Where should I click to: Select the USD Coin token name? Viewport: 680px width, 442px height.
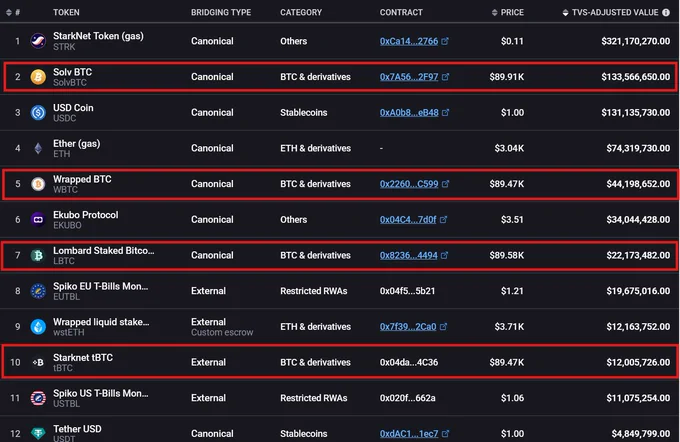(73, 108)
